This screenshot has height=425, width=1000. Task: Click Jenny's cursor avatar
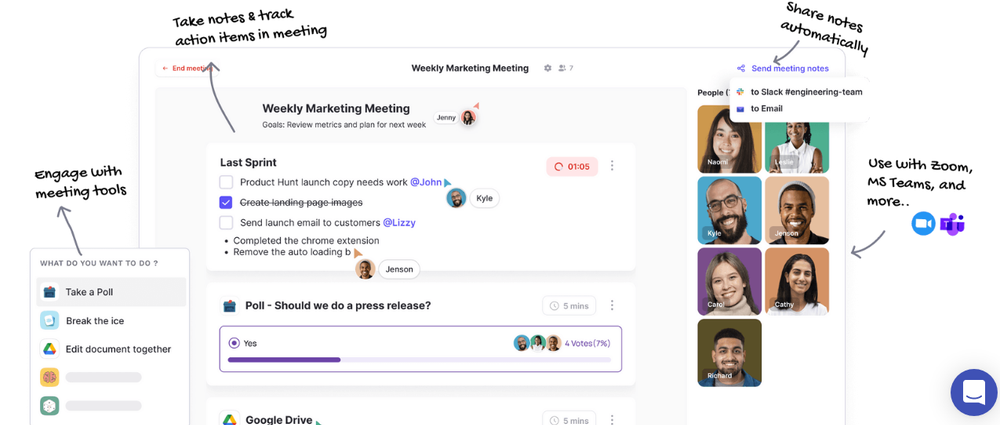click(x=469, y=117)
